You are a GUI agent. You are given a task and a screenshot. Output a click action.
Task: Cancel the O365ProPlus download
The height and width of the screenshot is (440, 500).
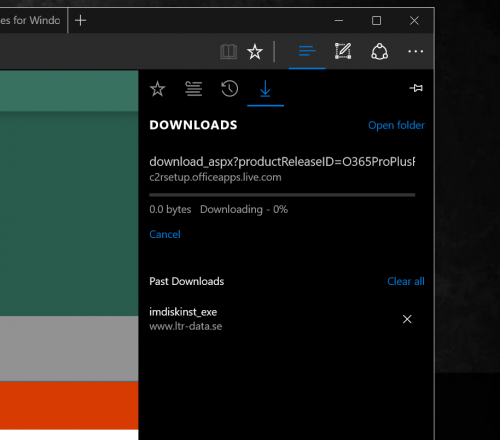pyautogui.click(x=165, y=234)
